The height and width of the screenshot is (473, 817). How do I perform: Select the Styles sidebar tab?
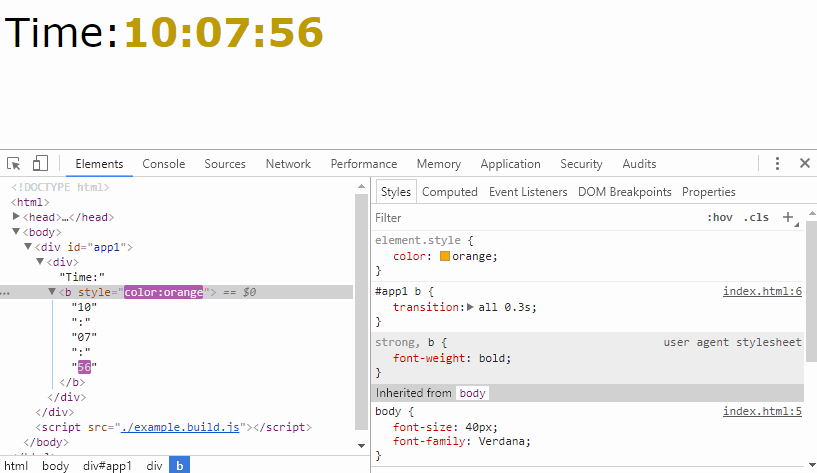395,192
